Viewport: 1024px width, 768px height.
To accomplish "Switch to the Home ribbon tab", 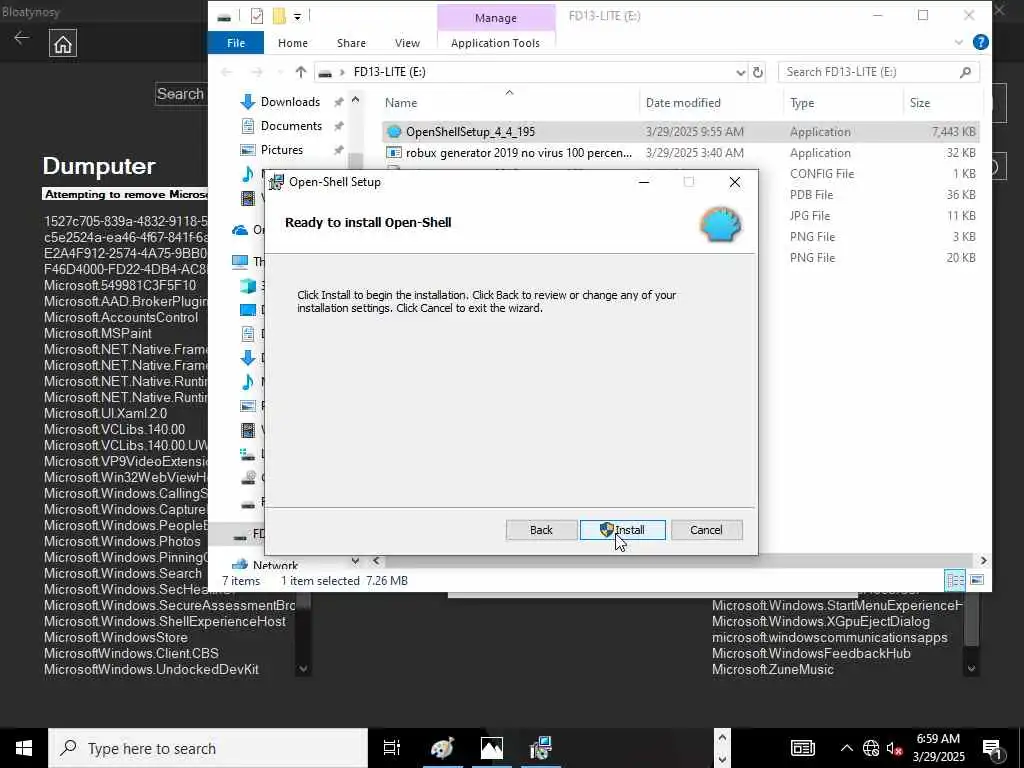I will click(x=293, y=43).
